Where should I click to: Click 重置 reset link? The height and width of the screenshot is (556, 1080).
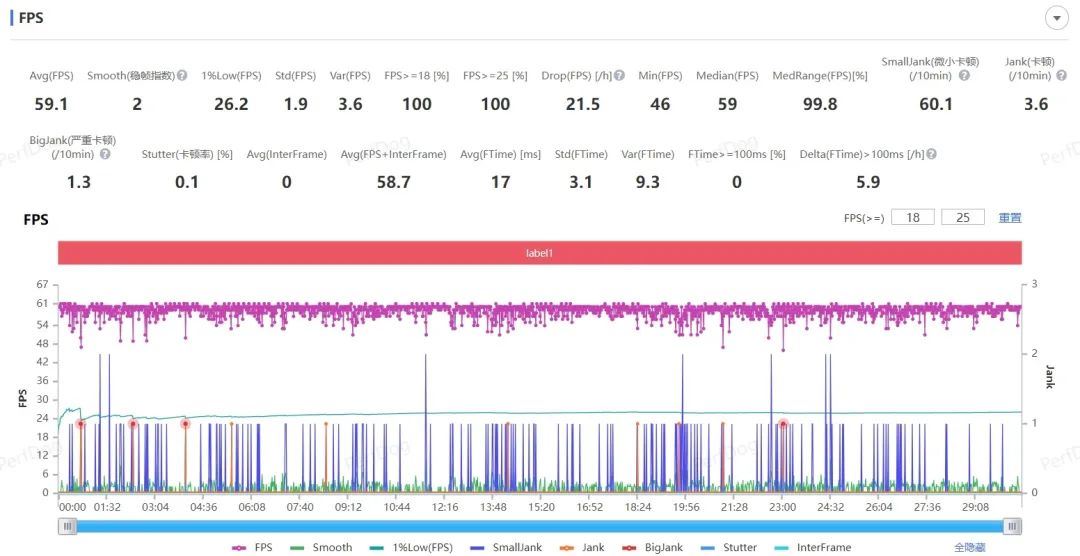[x=1010, y=218]
